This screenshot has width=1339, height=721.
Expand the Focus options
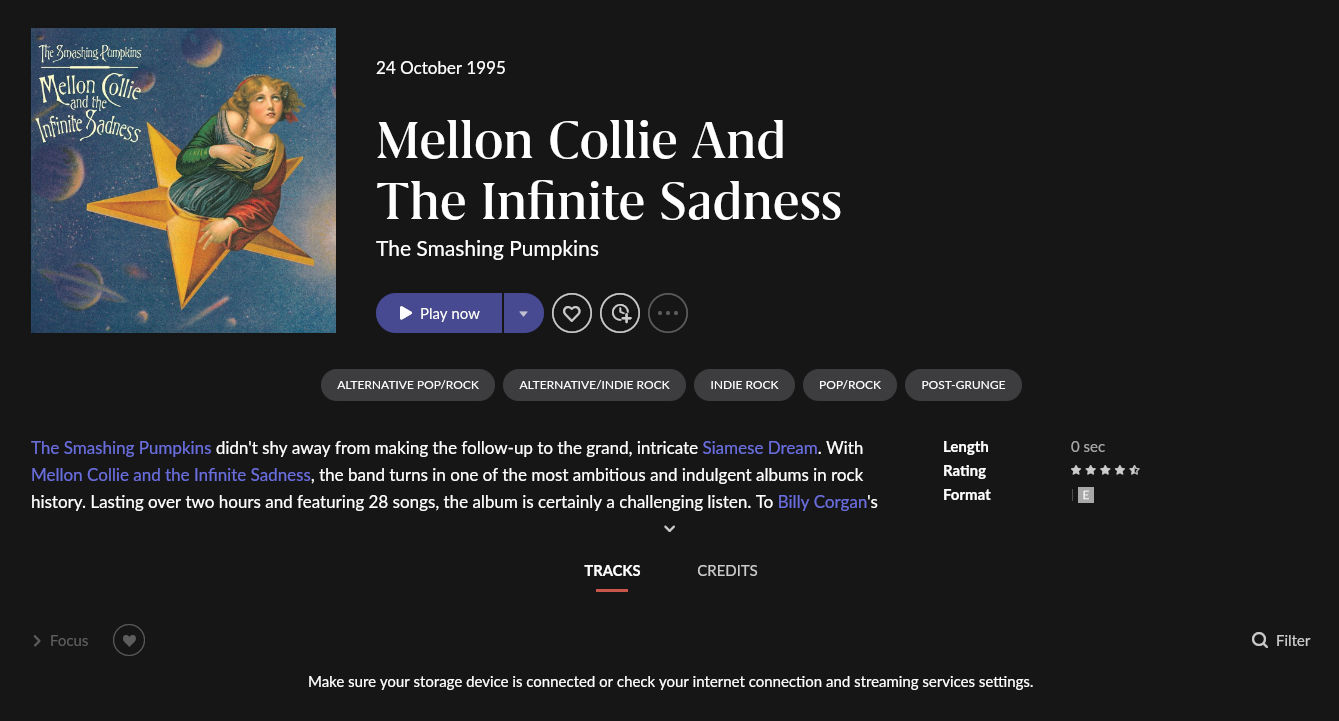61,640
